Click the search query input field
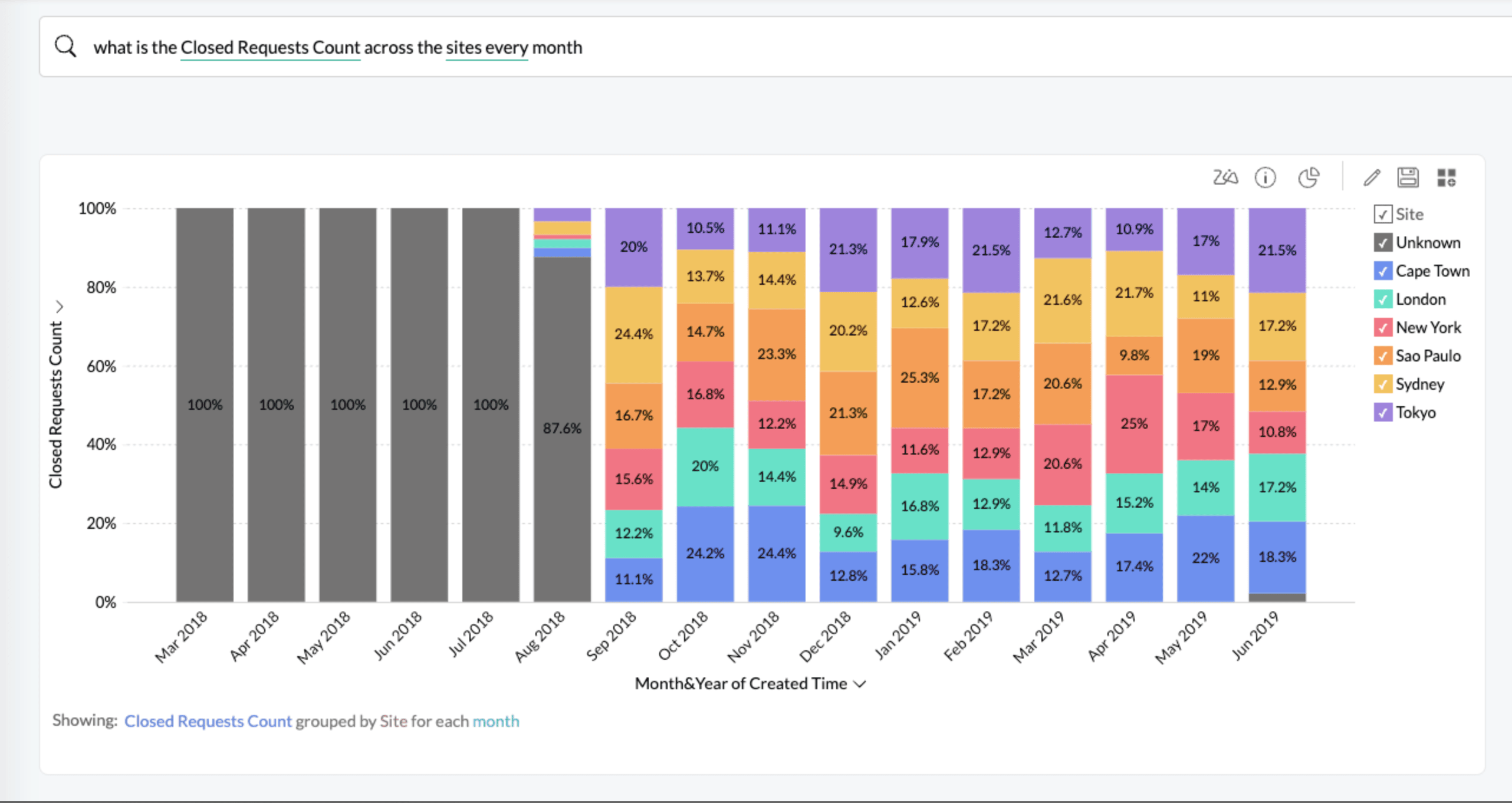This screenshot has height=803, width=1512. point(708,47)
